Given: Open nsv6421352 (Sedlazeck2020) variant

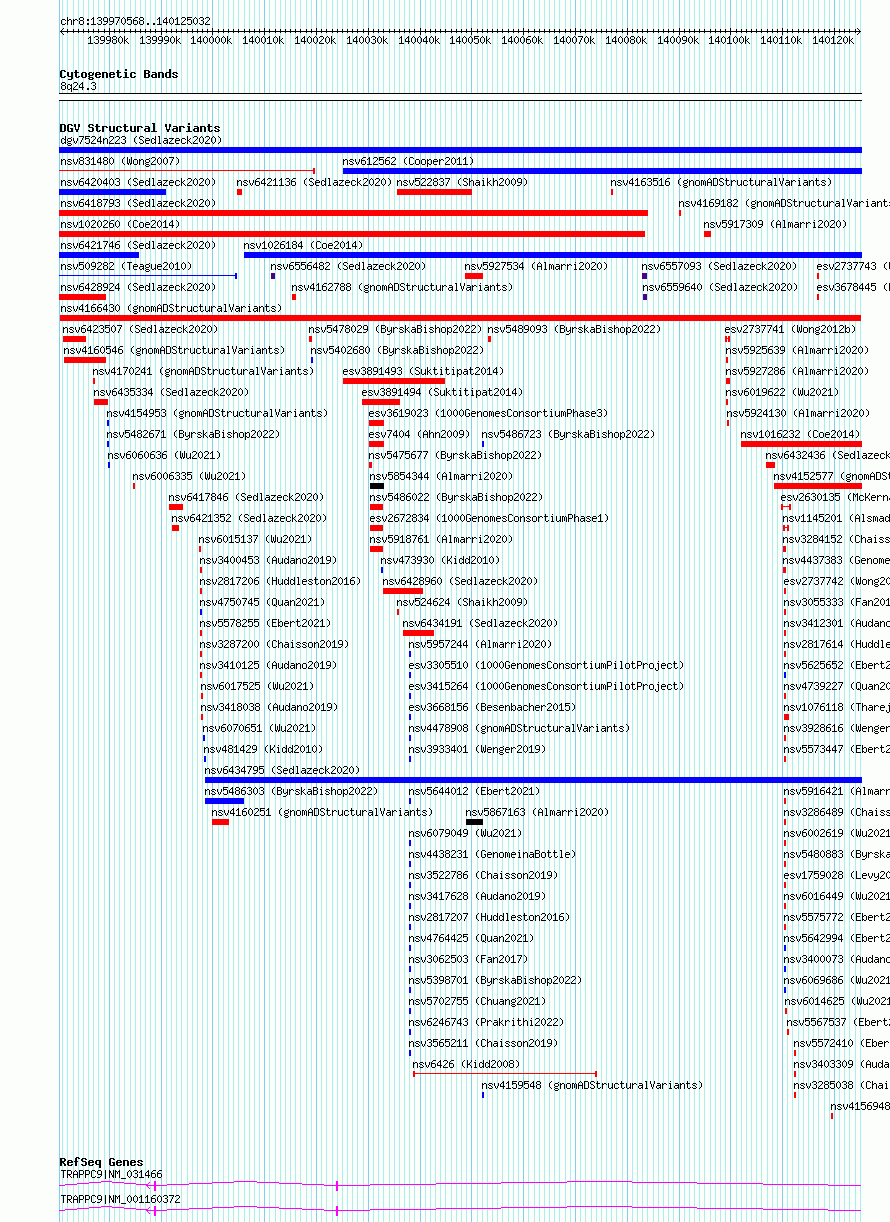Looking at the screenshot, I should 249,518.
